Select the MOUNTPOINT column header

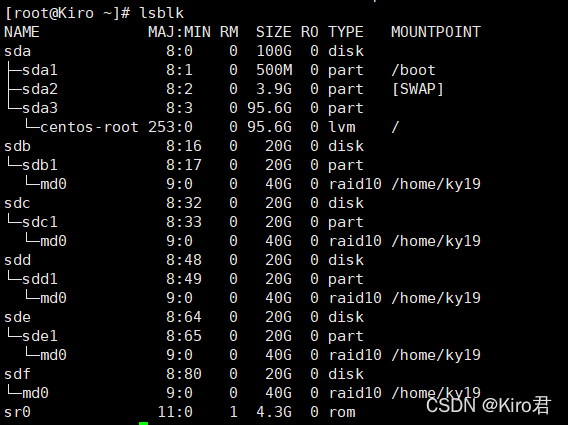click(436, 32)
